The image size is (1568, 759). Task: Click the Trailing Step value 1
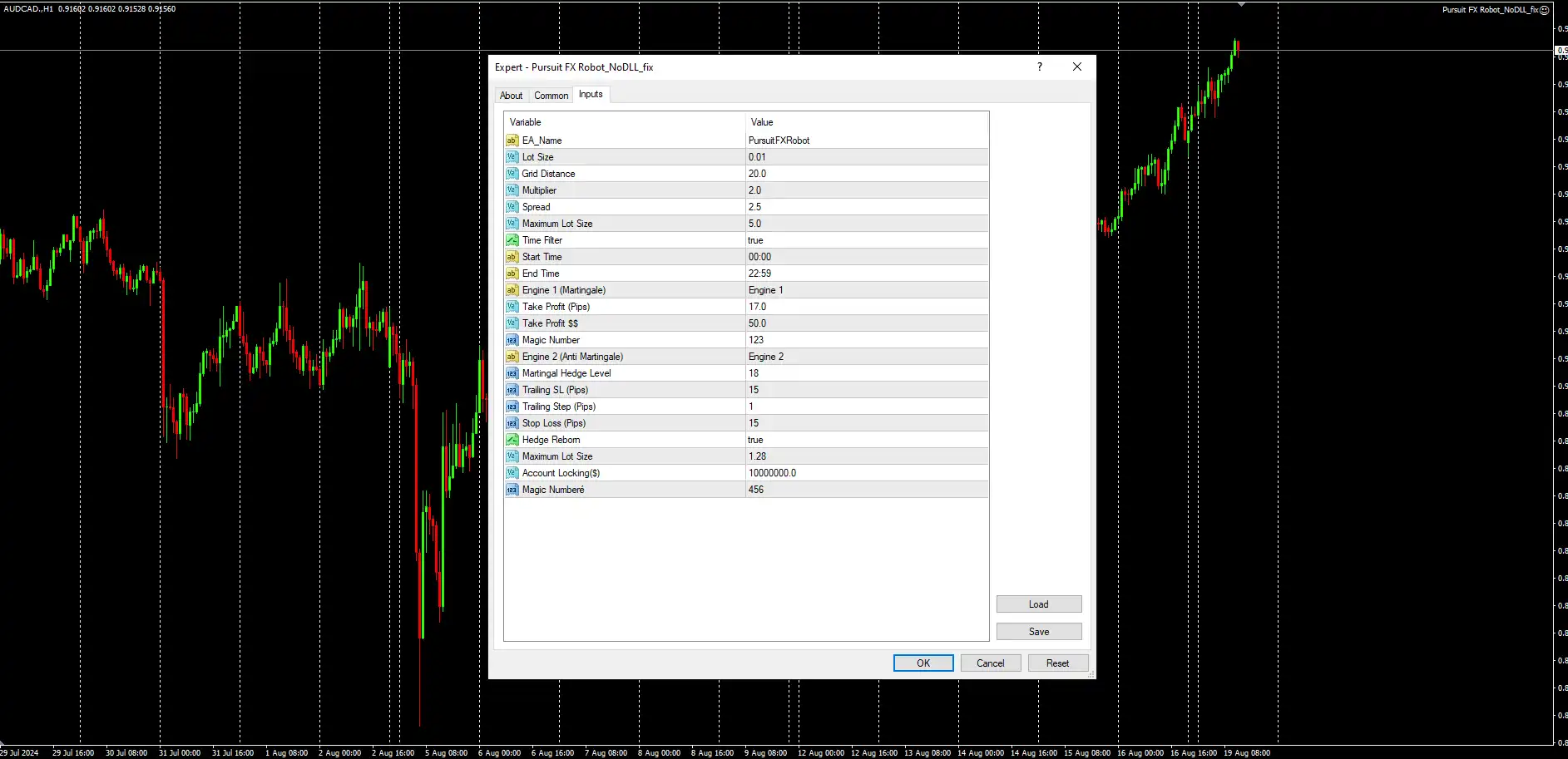click(x=751, y=407)
